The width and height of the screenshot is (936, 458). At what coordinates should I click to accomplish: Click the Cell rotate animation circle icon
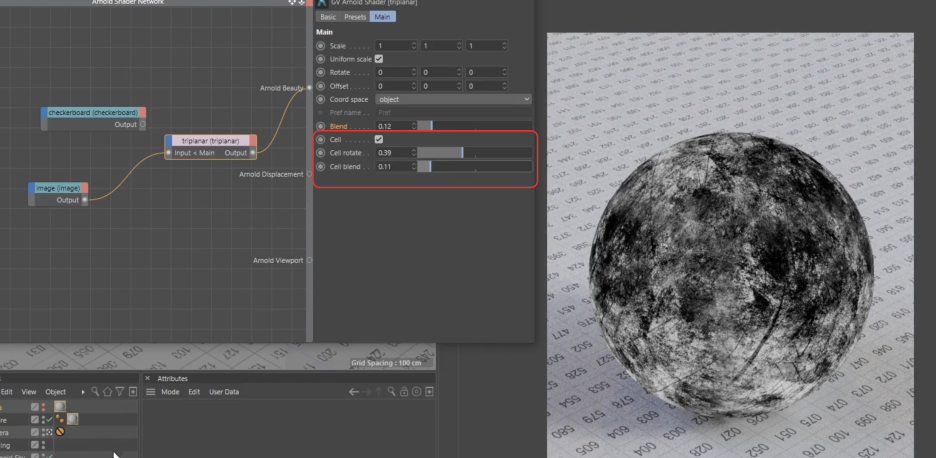(321, 153)
